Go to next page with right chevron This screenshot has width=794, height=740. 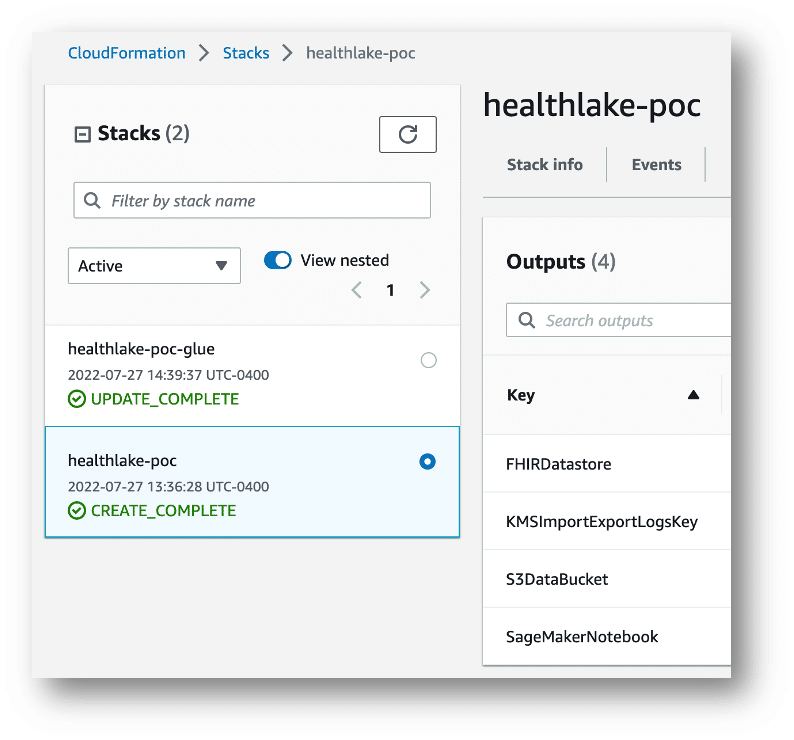425,290
